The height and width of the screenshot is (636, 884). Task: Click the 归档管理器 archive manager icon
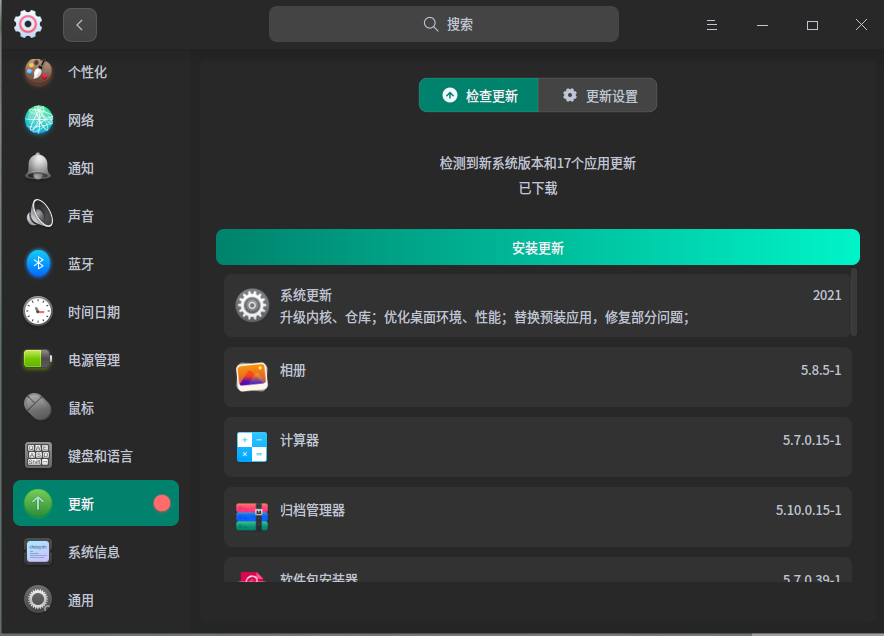coord(252,517)
